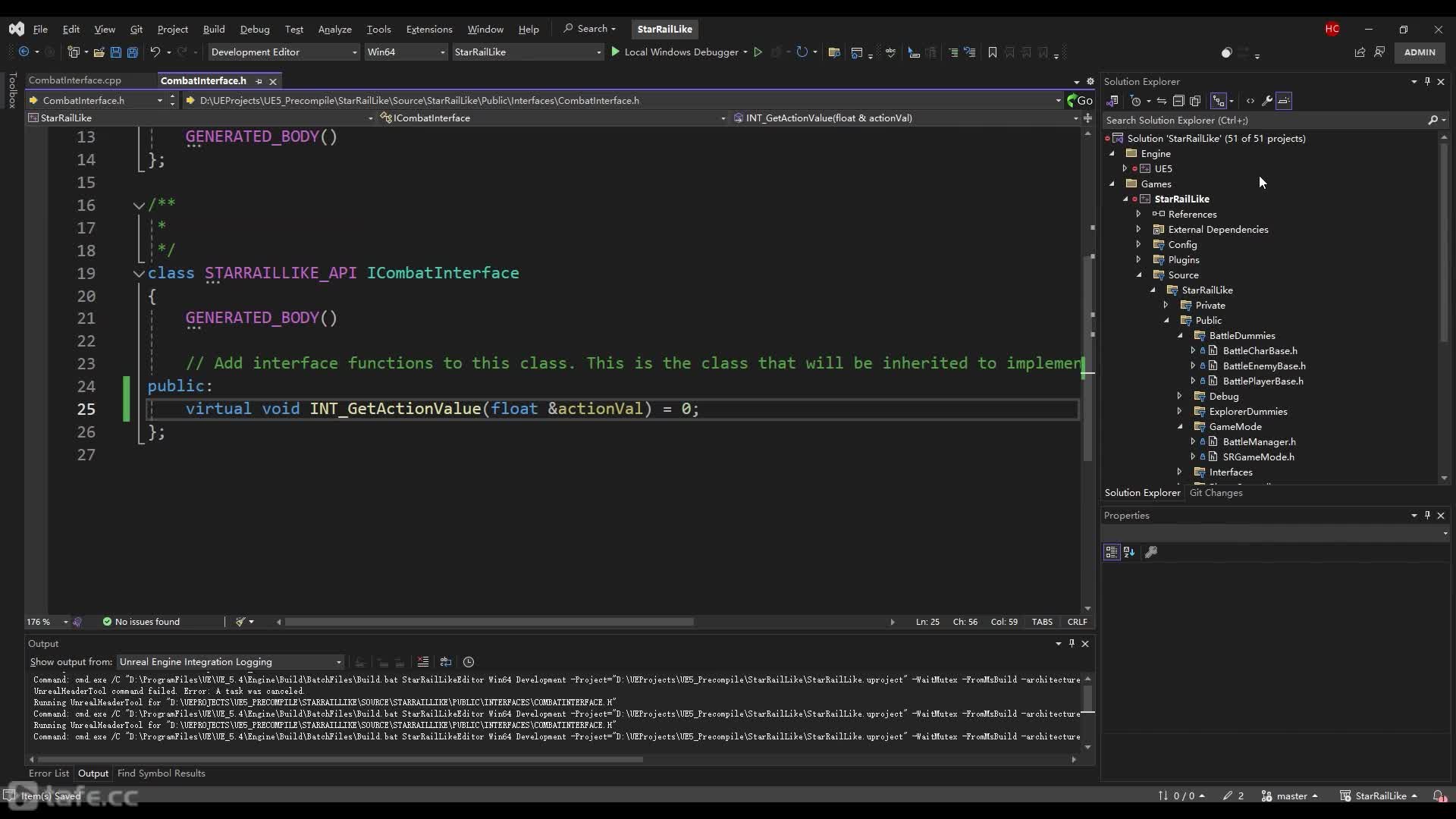
Task: Pin the Output panel
Action: coord(1072,643)
